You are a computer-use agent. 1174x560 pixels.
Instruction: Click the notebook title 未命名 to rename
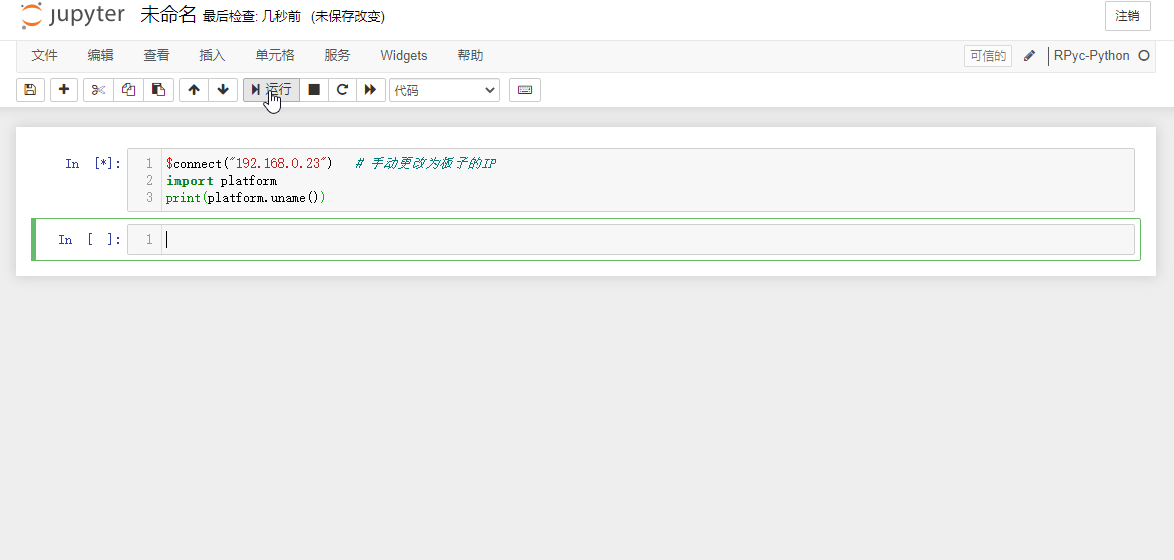[168, 15]
